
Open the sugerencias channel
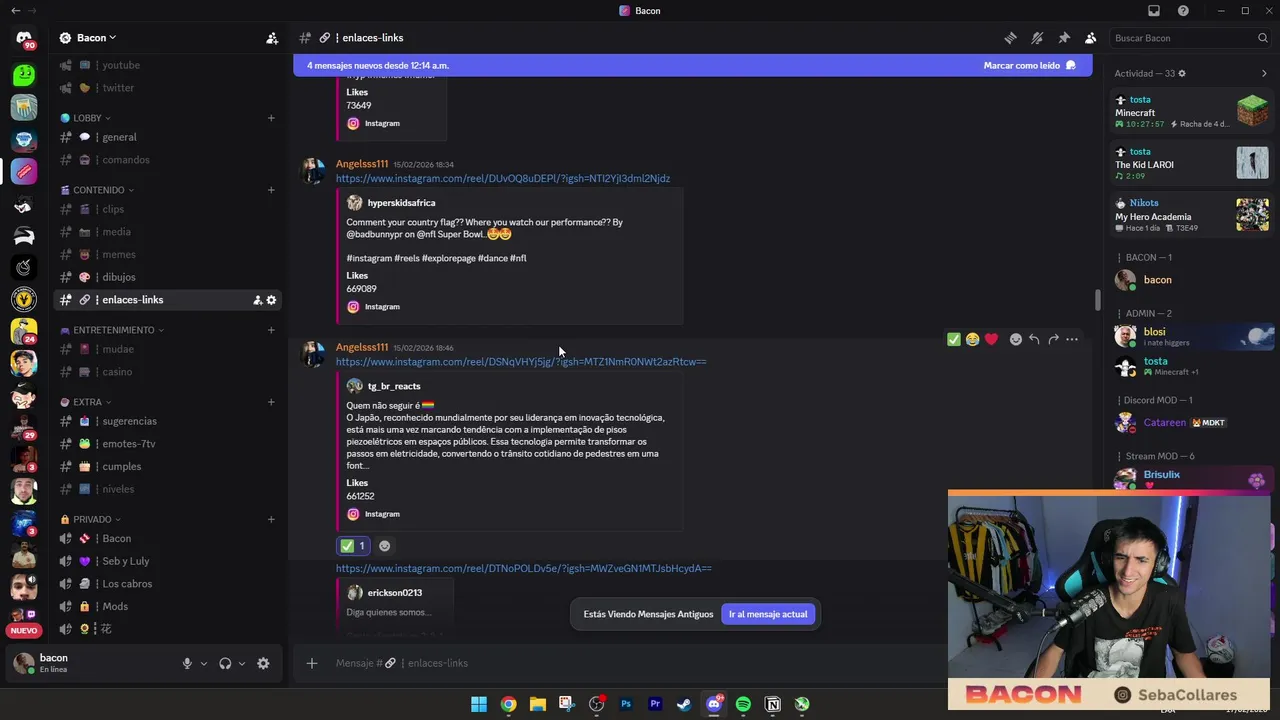[x=167, y=421]
